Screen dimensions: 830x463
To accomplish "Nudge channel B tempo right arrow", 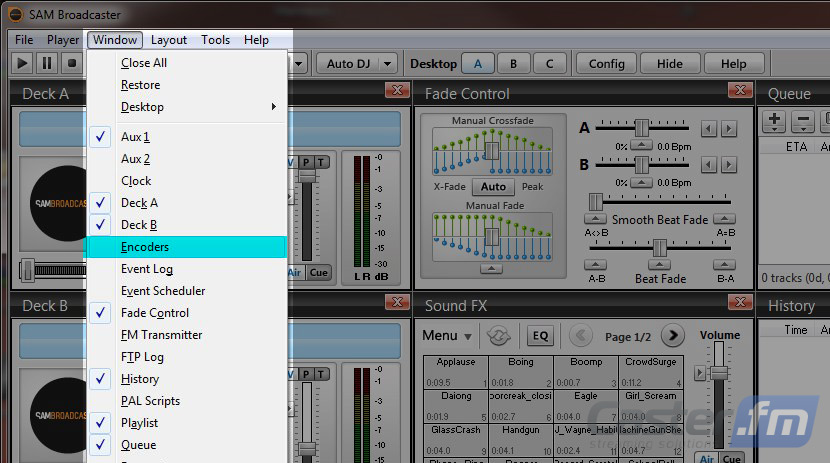I will 729,165.
